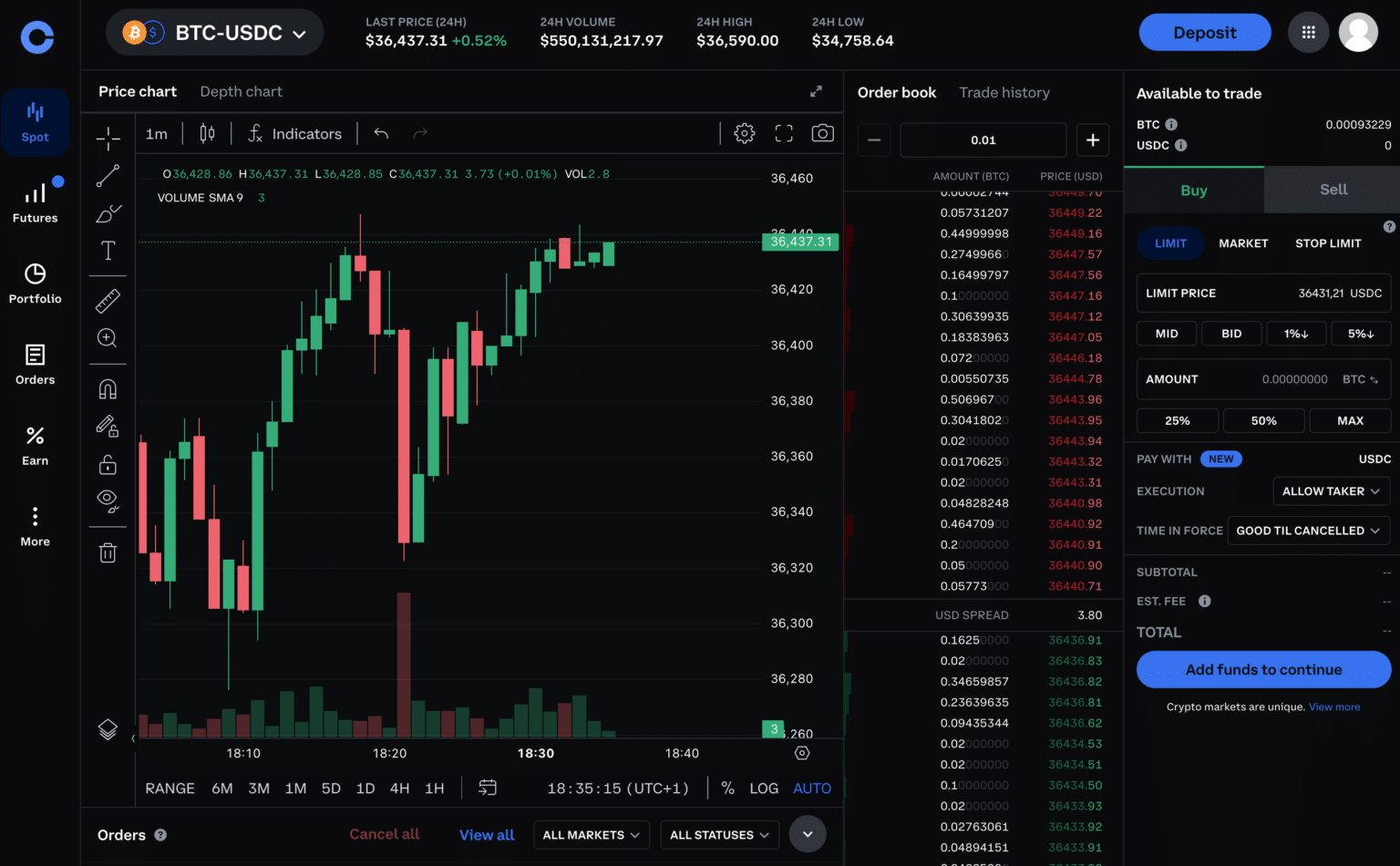Open the object tree layers icon
1400x866 pixels.
[x=108, y=729]
